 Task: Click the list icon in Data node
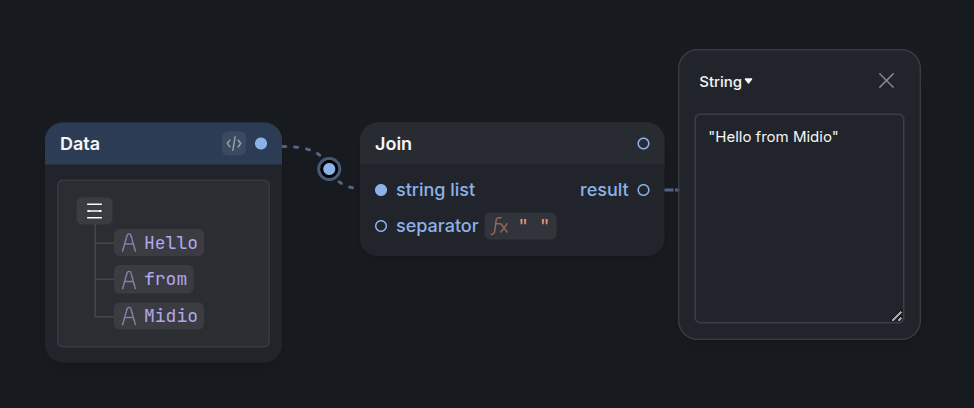click(x=94, y=211)
